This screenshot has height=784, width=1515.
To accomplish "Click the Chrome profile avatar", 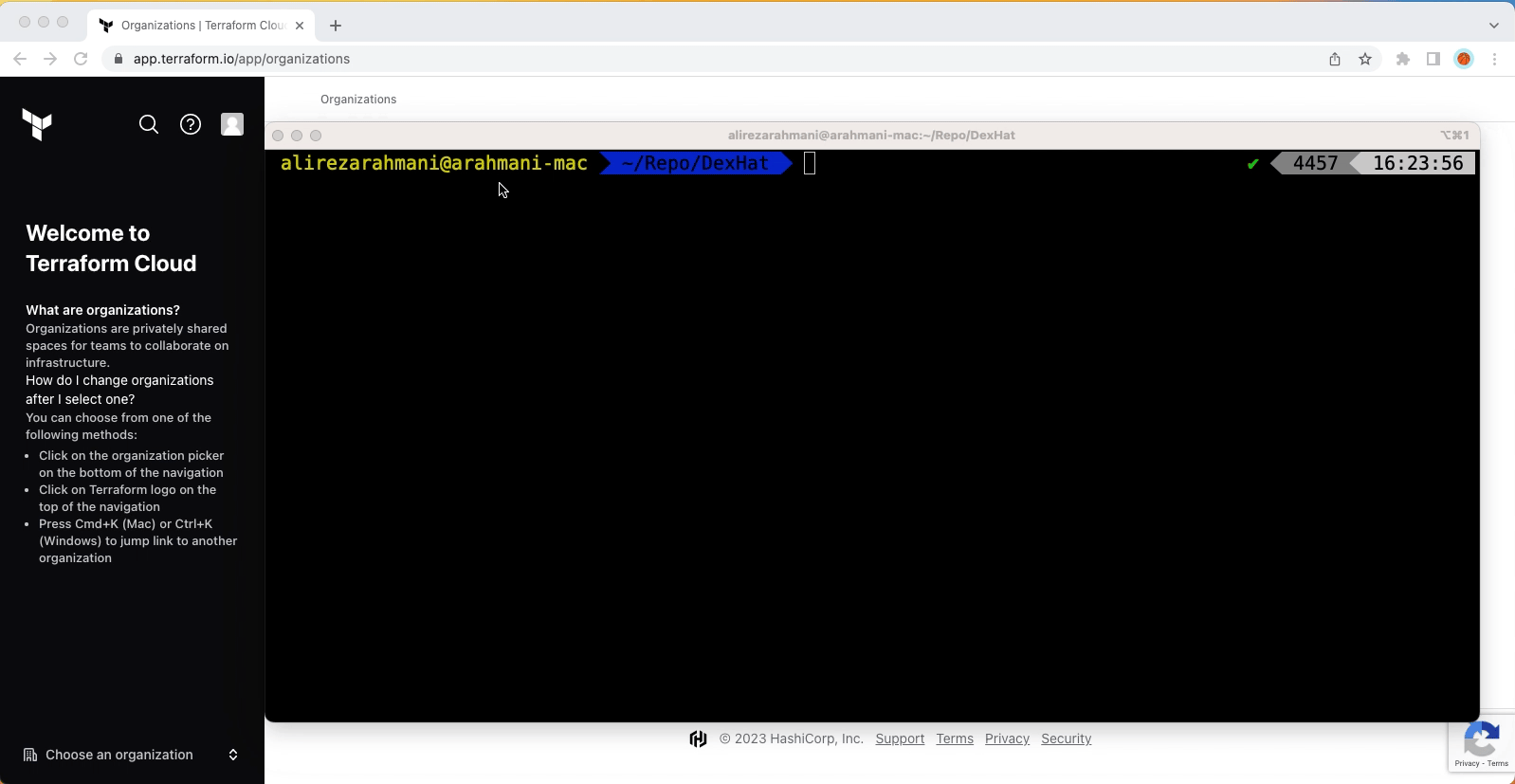I will [x=1464, y=59].
